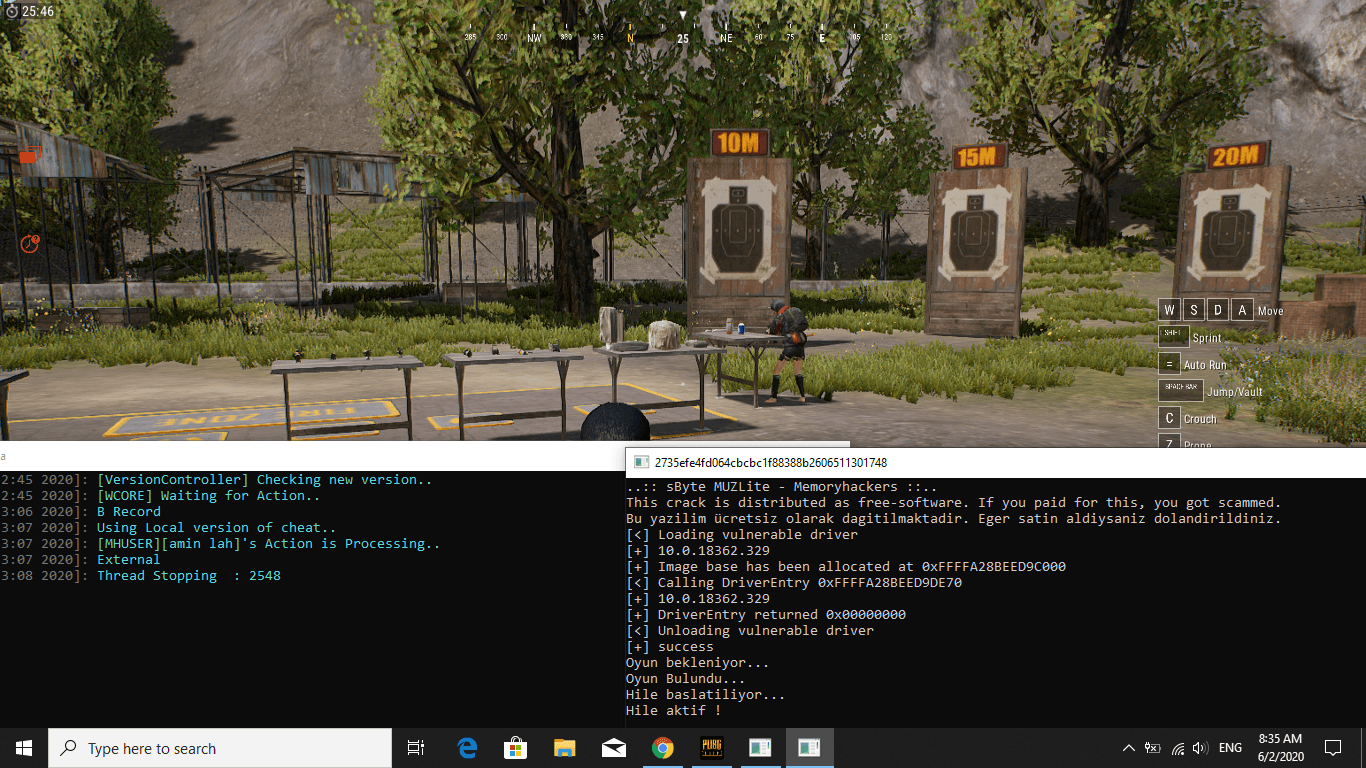Switch to first console window in taskbar
The width and height of the screenshot is (1366, 768).
click(760, 748)
